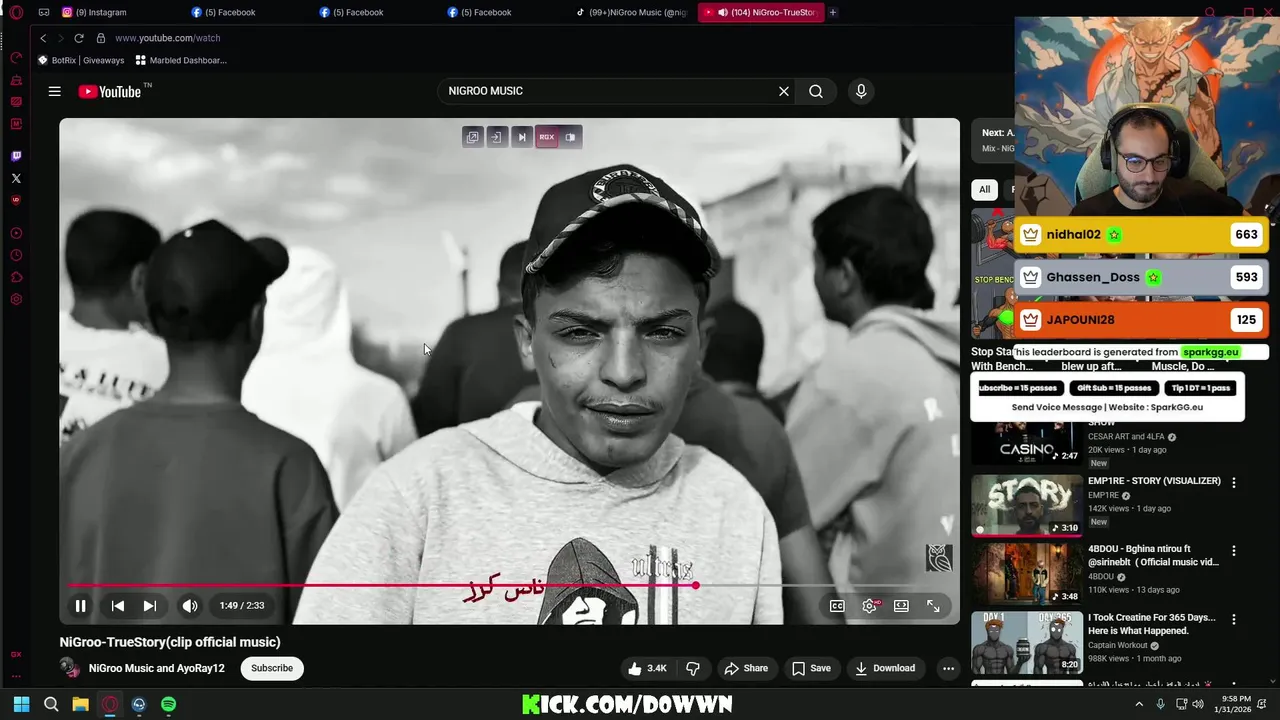Viewport: 1280px width, 720px height.
Task: Open the EMP1RE - STORY (VISUALIZER) thumbnail
Action: point(1027,506)
